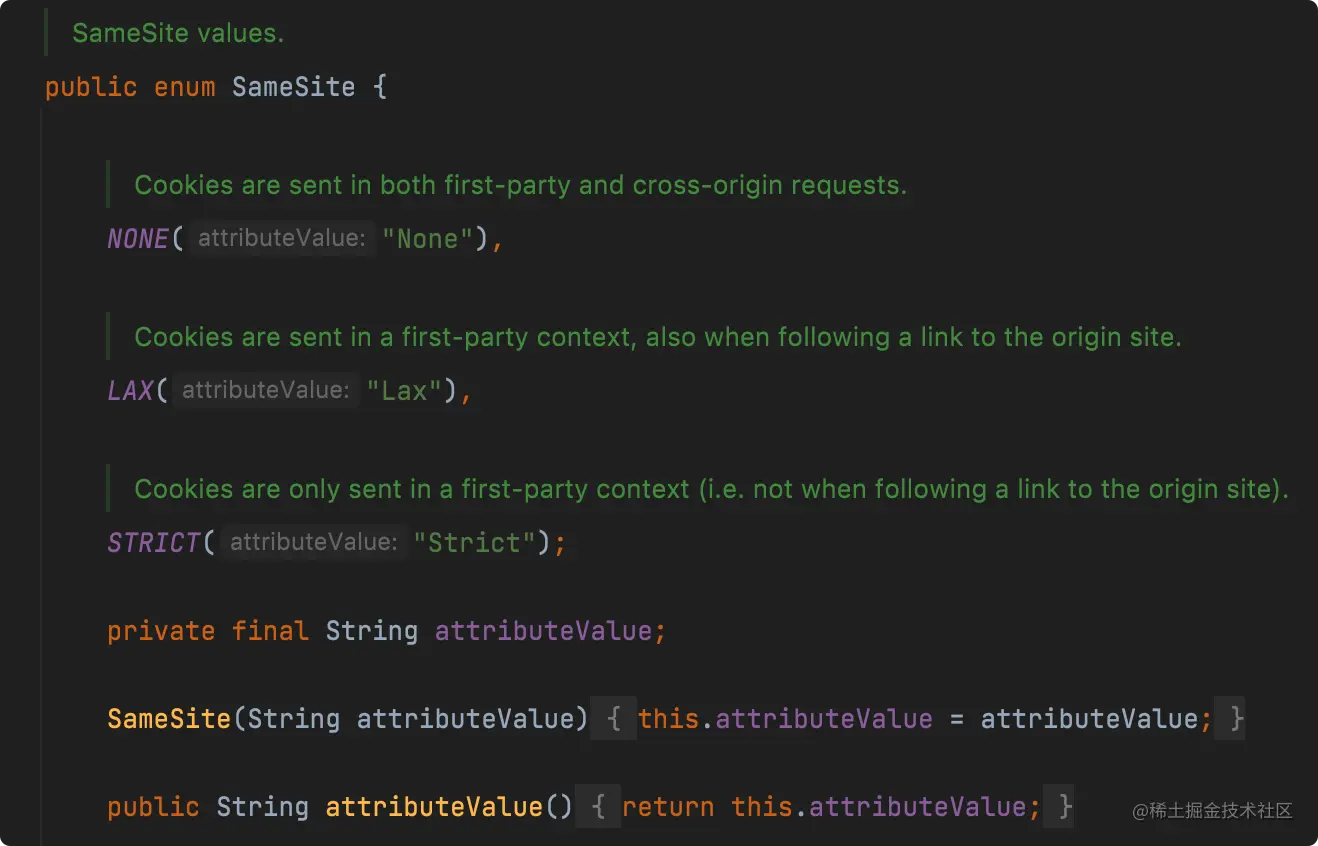Click the "SameSite values." doc comment
1318x846 pixels.
(178, 33)
